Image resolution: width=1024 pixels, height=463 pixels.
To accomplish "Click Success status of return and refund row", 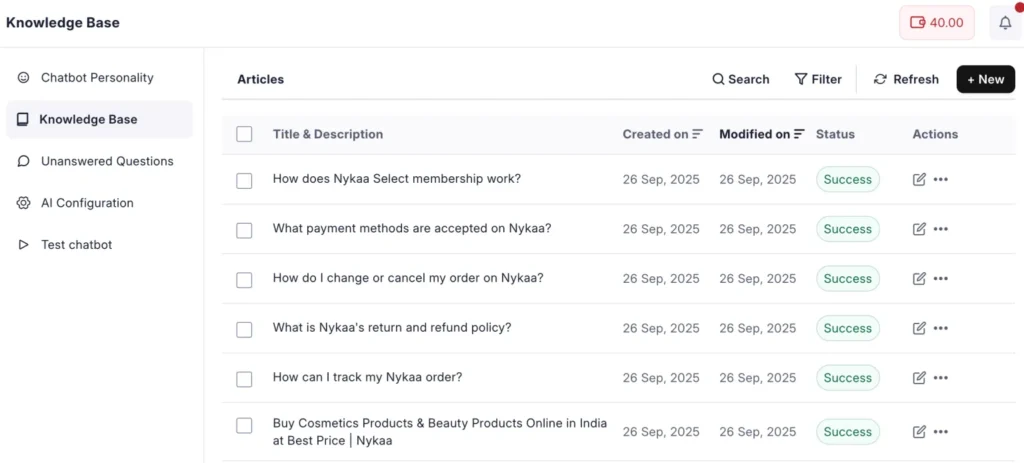I will 848,328.
